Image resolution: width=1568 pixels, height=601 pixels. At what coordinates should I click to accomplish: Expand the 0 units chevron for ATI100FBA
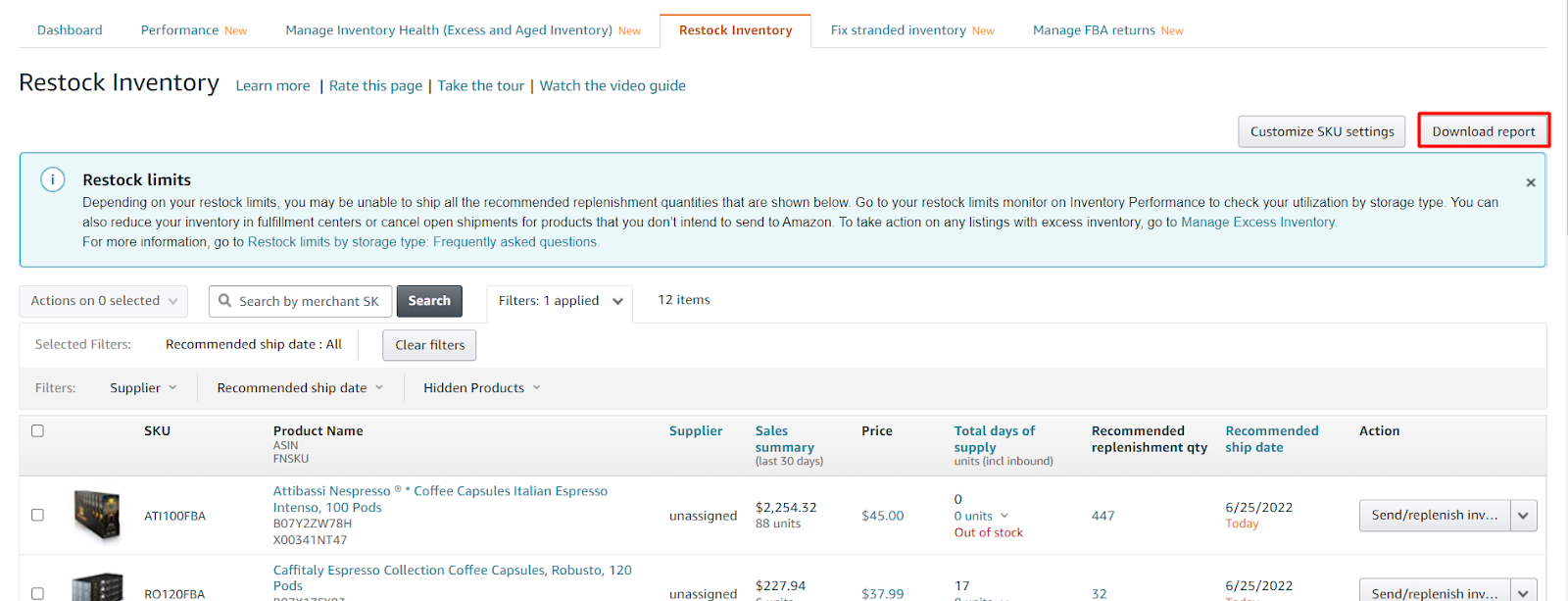(1004, 516)
